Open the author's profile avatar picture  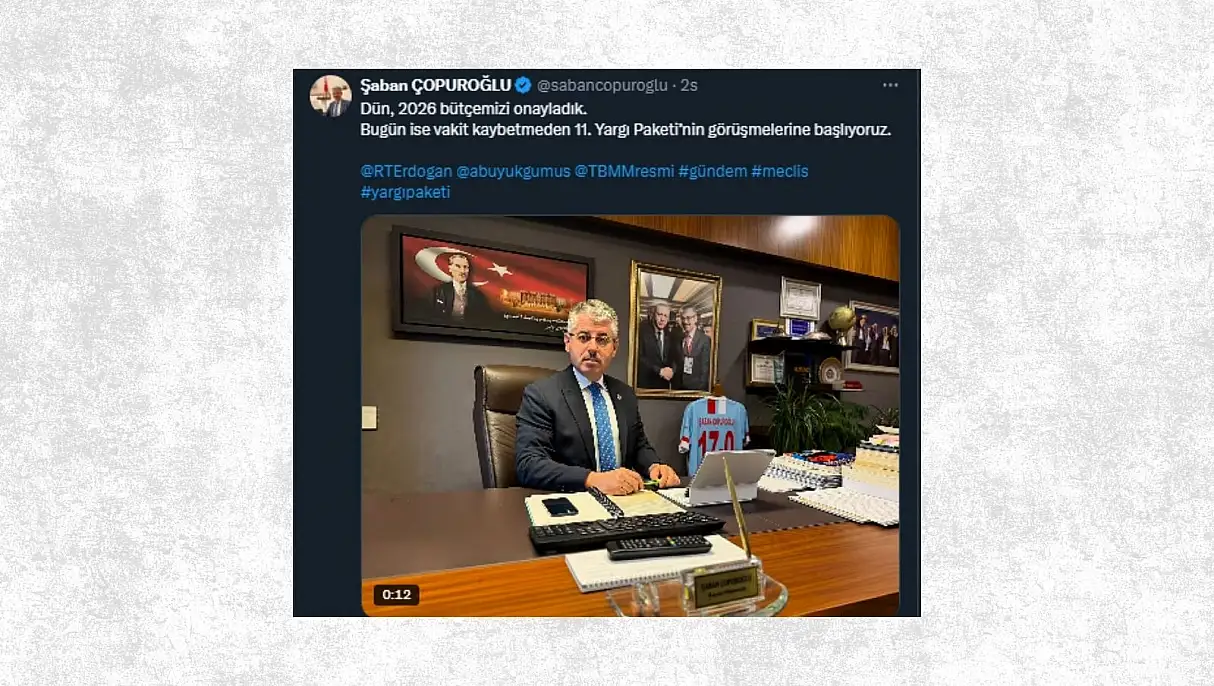coord(330,96)
